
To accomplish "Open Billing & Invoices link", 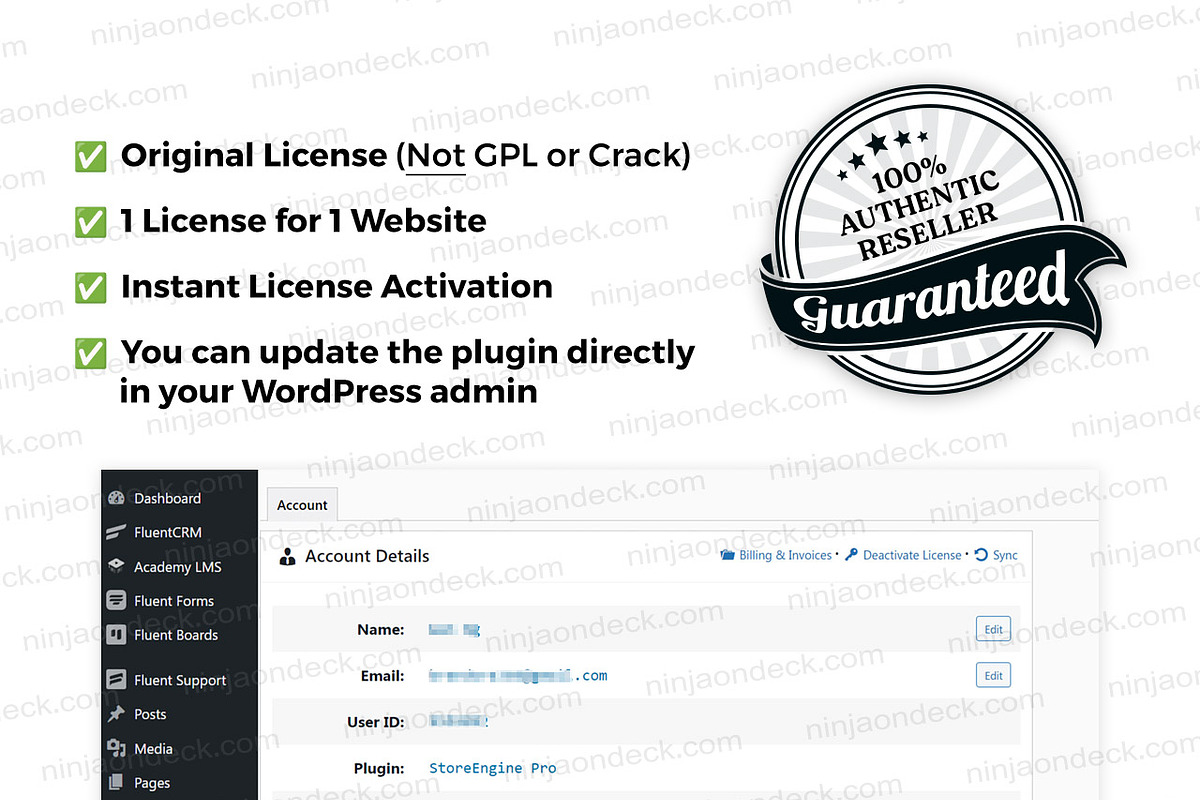I will (x=785, y=555).
